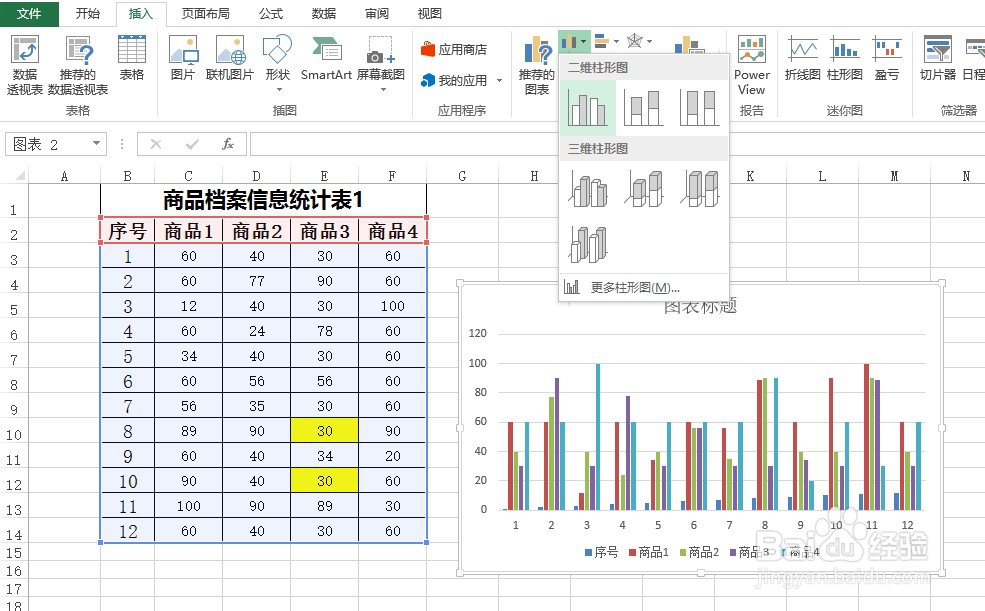Viewport: 985px width, 611px height.
Task: Click the Insert Function fx button
Action: 227,144
